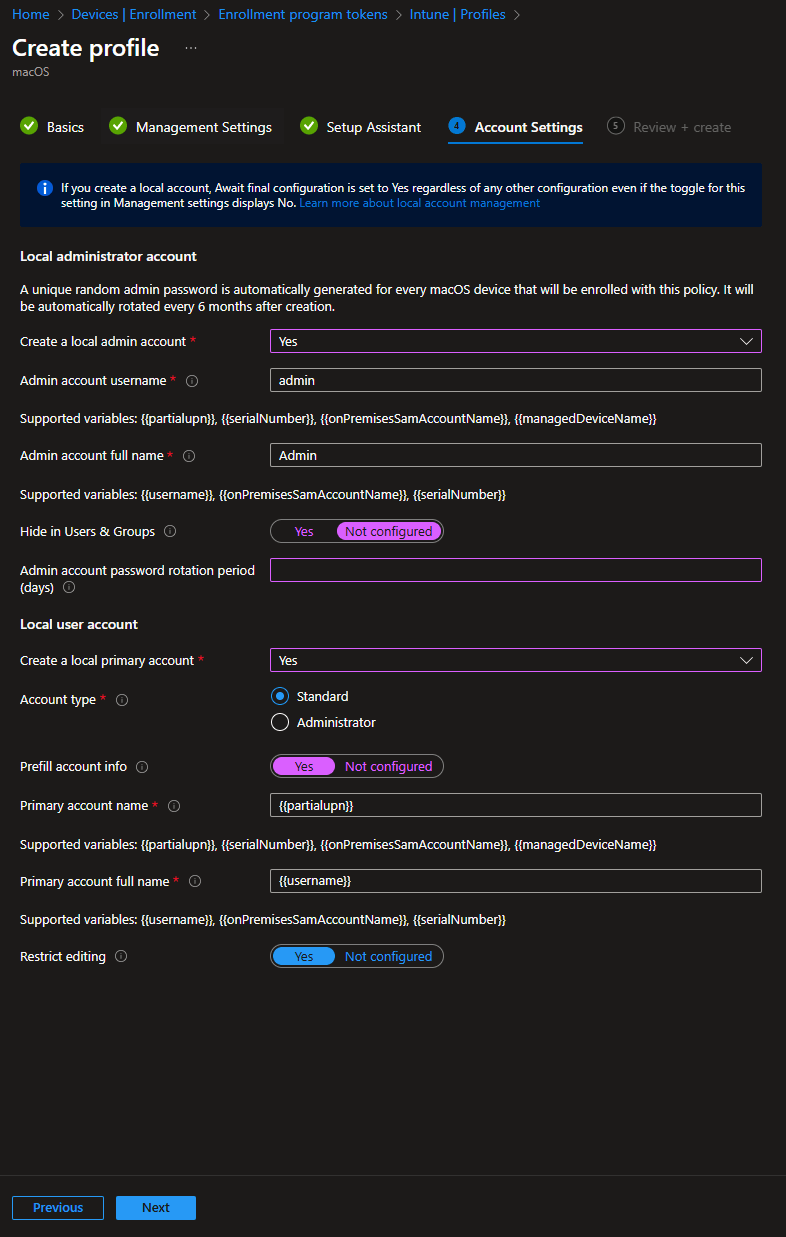Set Hide in Users & Groups to Yes

click(x=304, y=532)
